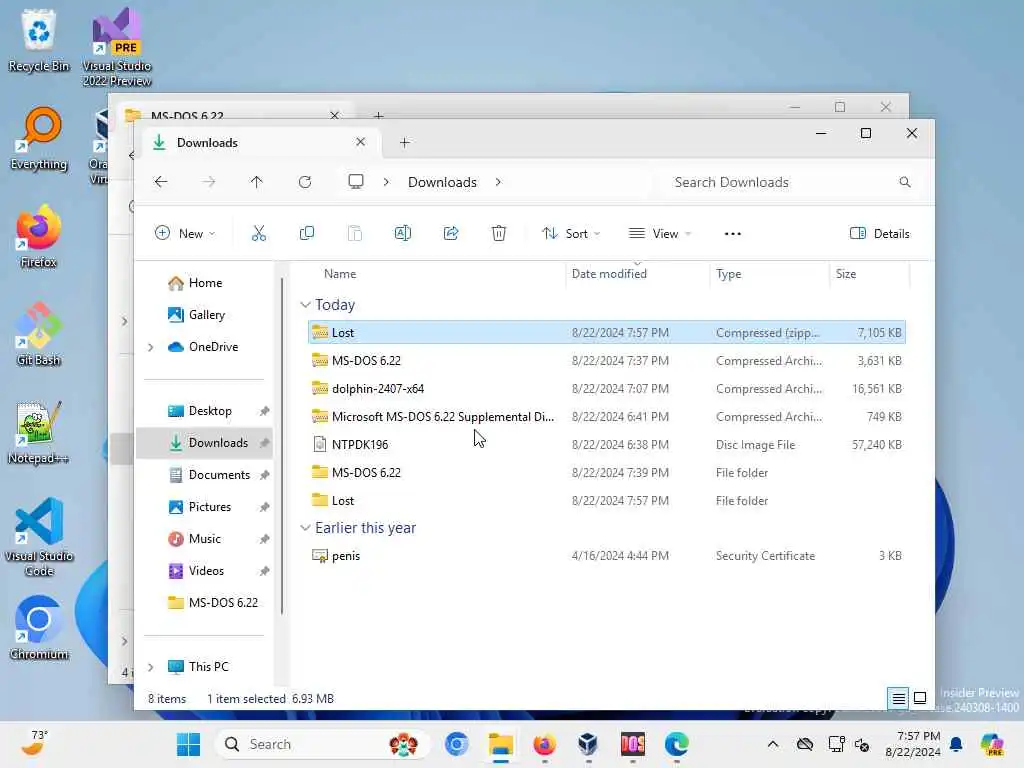Refresh the Downloads folder
This screenshot has width=1024, height=768.
305,182
